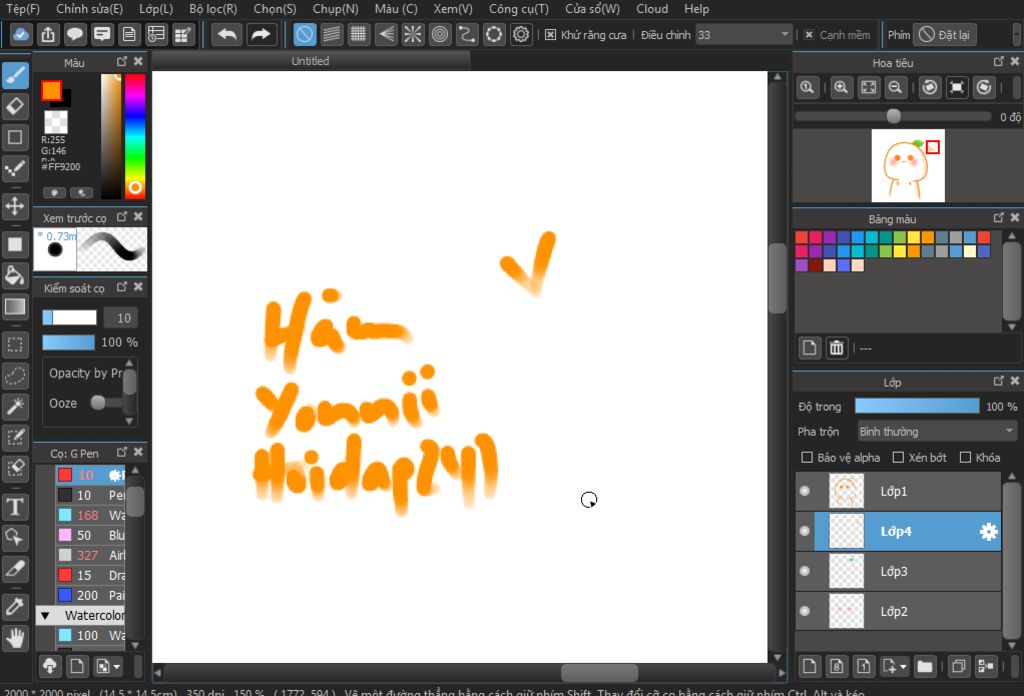Hide the Lớp3 layer
1024x696 pixels.
click(805, 571)
